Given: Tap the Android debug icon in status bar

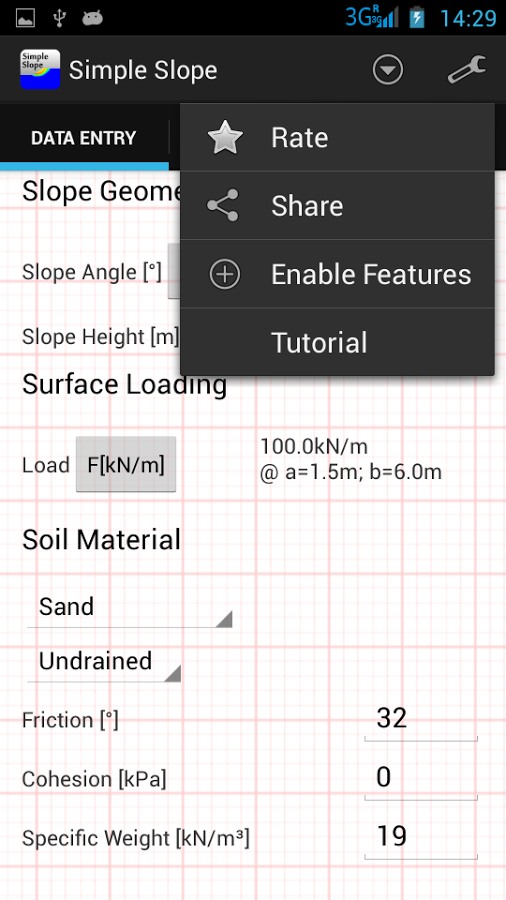Looking at the screenshot, I should click(x=92, y=18).
